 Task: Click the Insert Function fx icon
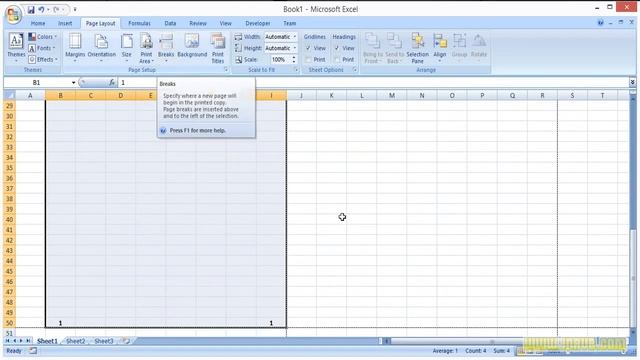click(111, 82)
